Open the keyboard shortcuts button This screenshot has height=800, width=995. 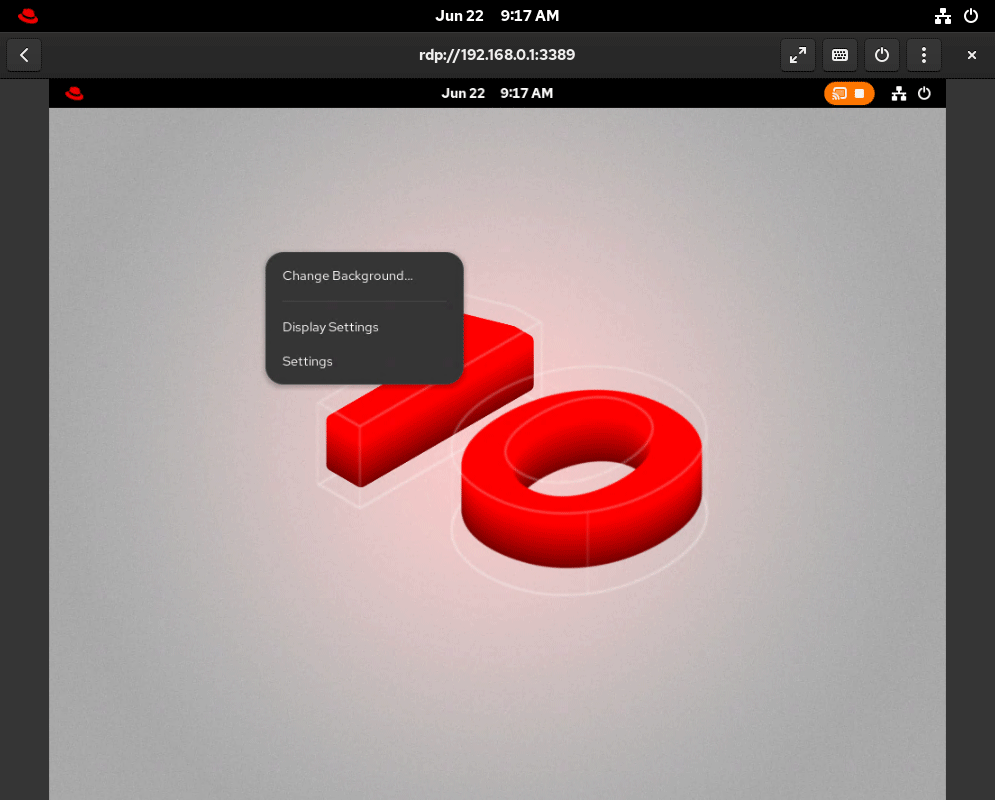pos(840,55)
